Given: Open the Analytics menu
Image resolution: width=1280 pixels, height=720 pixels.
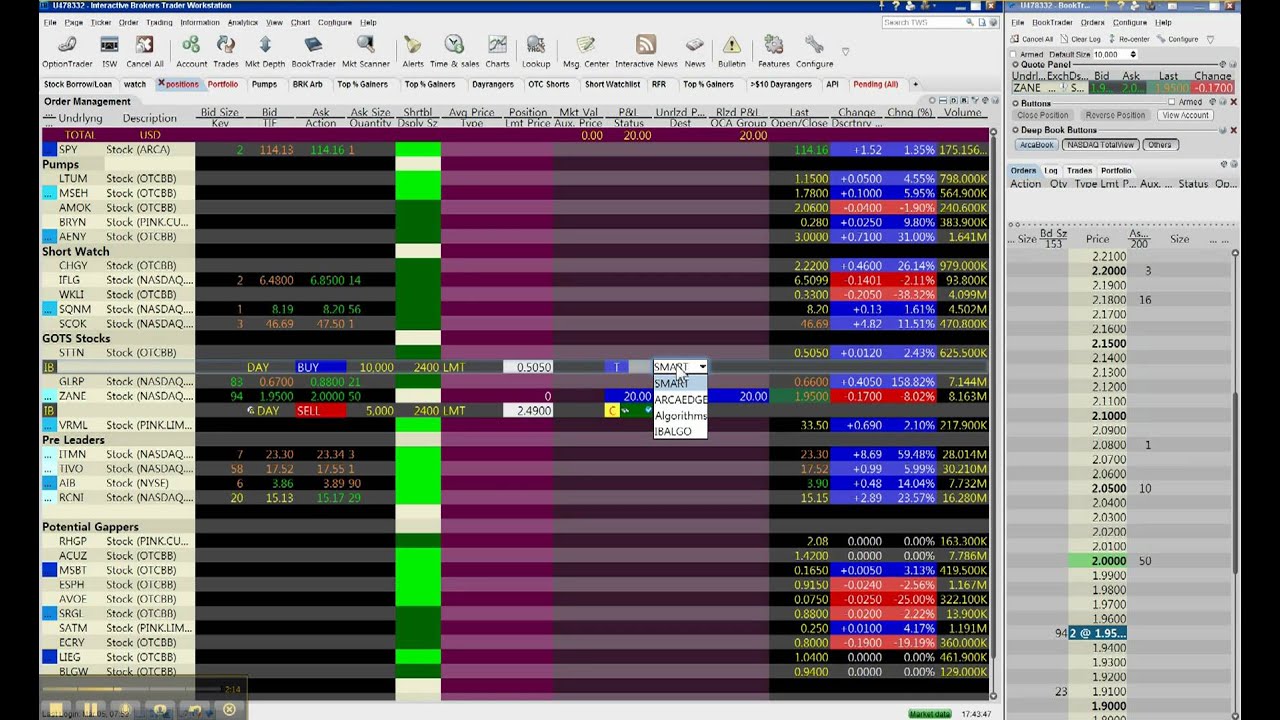Looking at the screenshot, I should [x=242, y=22].
